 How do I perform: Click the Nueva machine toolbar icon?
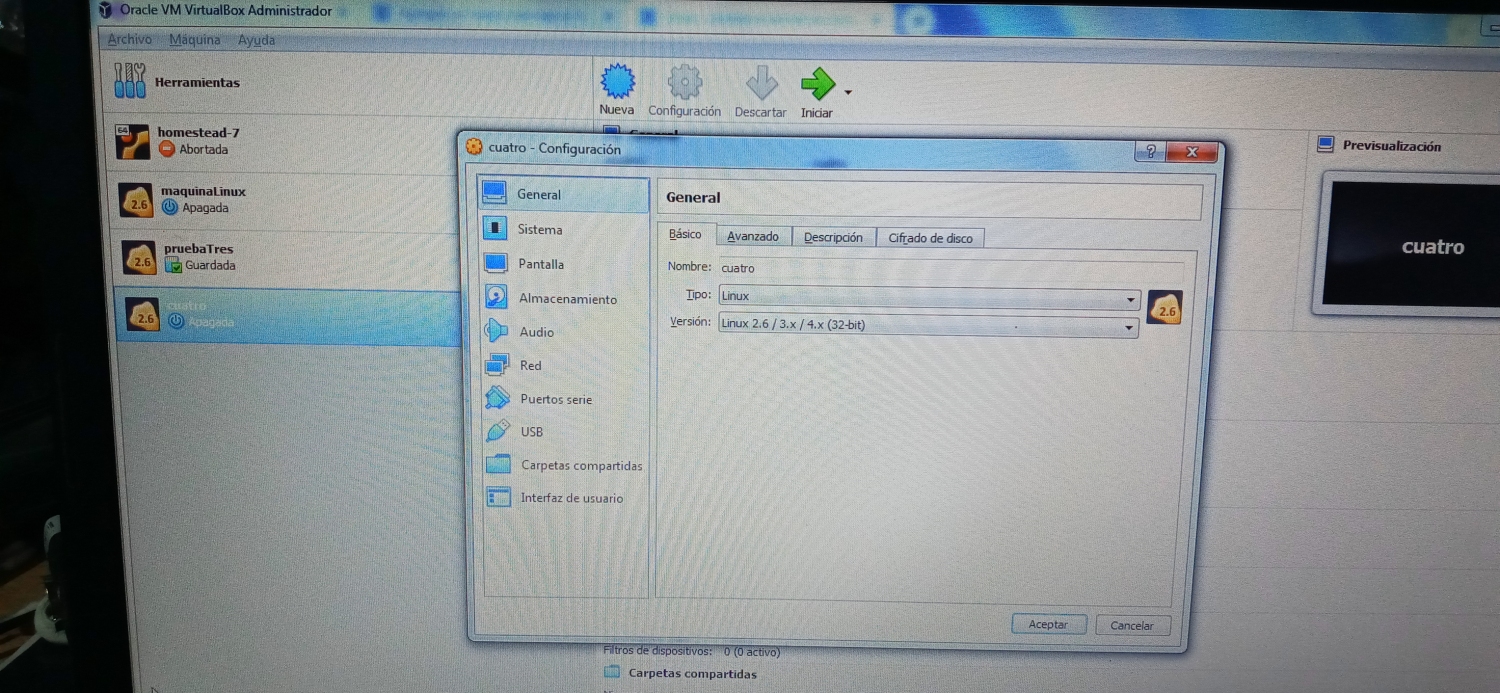[617, 82]
